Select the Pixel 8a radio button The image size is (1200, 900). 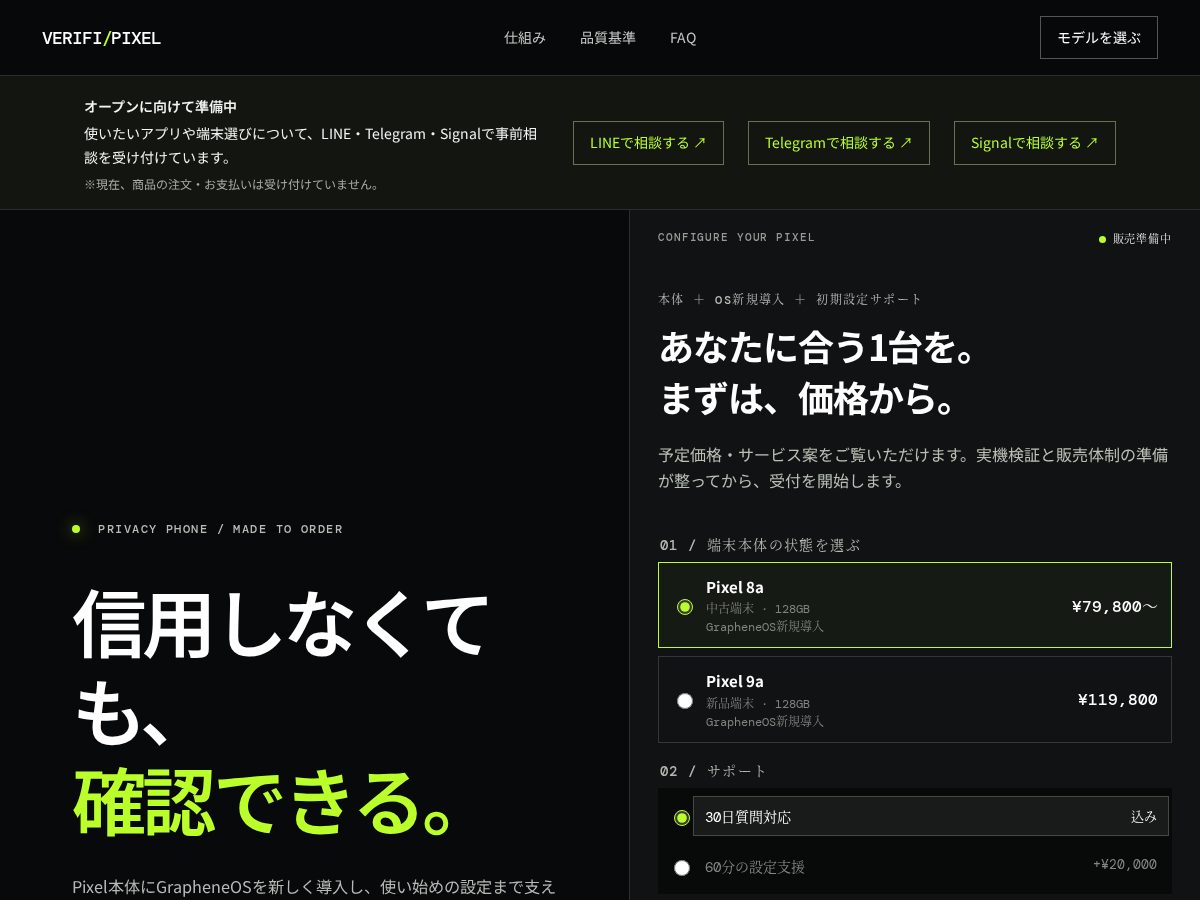pyautogui.click(x=685, y=607)
